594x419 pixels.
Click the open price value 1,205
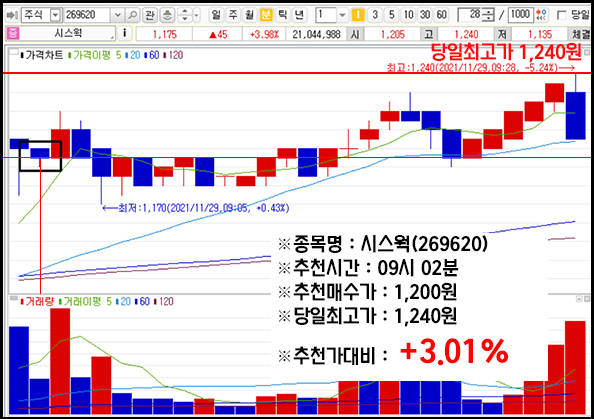click(x=393, y=34)
